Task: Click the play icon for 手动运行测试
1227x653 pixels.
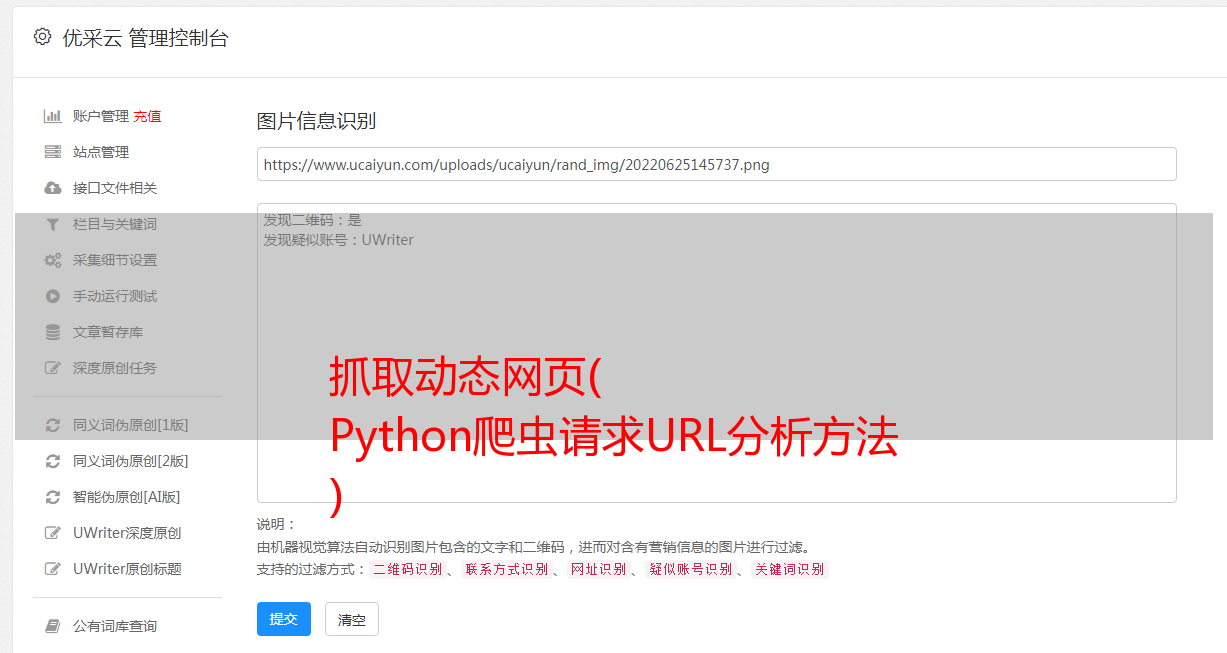Action: 53,296
